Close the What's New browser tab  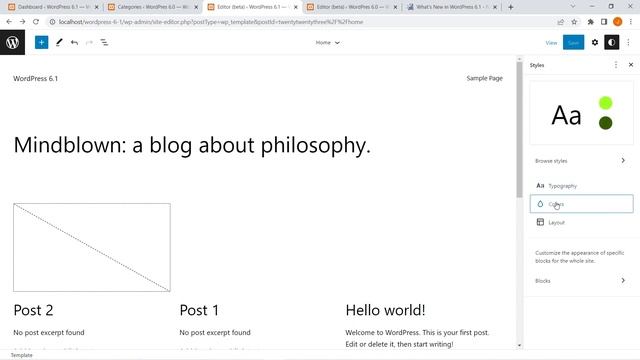tap(495, 7)
